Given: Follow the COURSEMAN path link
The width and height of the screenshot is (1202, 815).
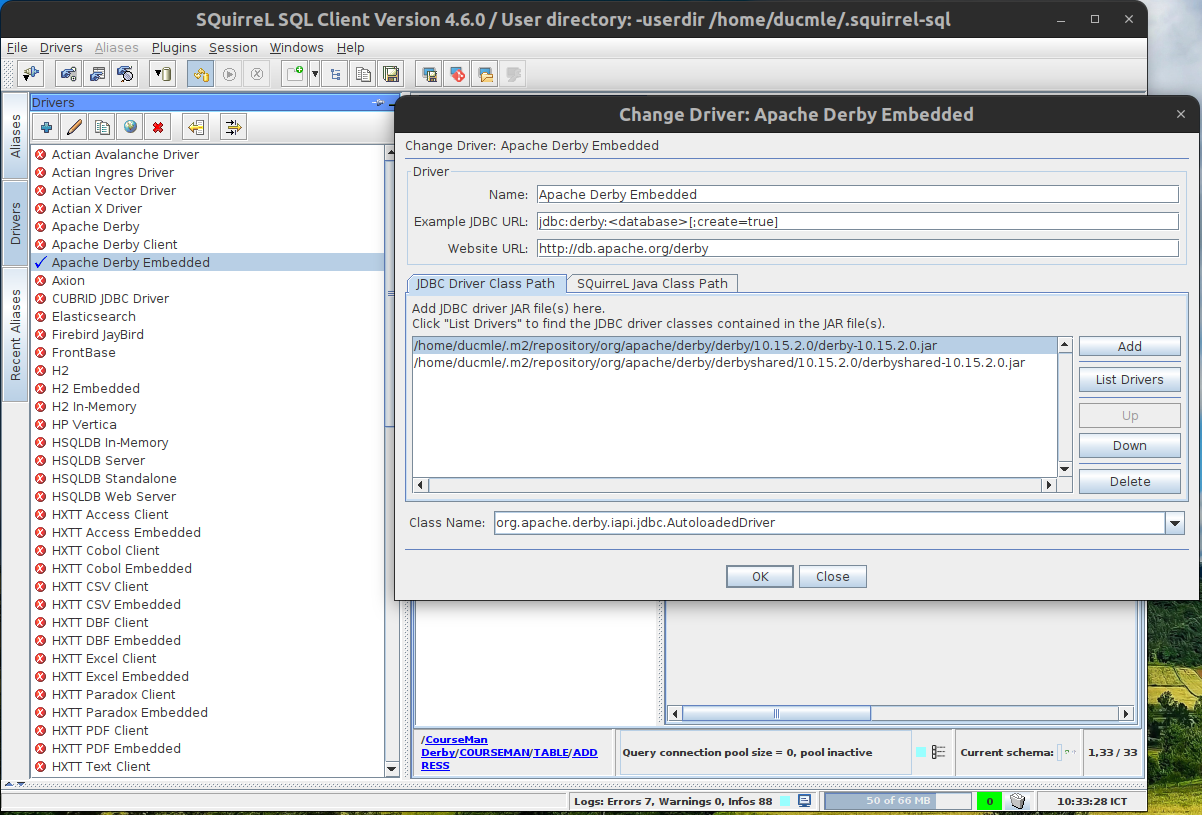Looking at the screenshot, I should coord(494,752).
